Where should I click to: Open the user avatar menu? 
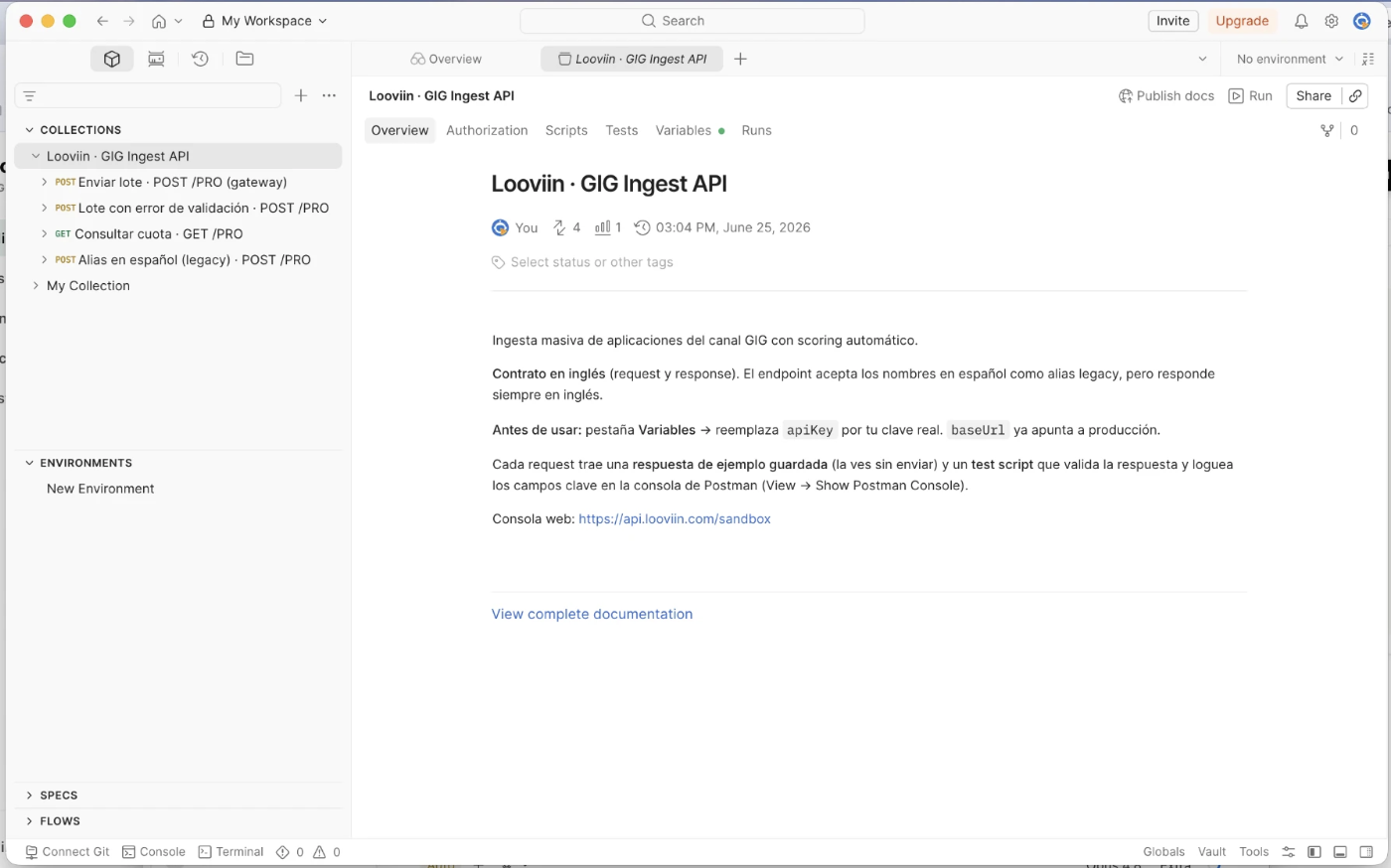(x=1362, y=21)
